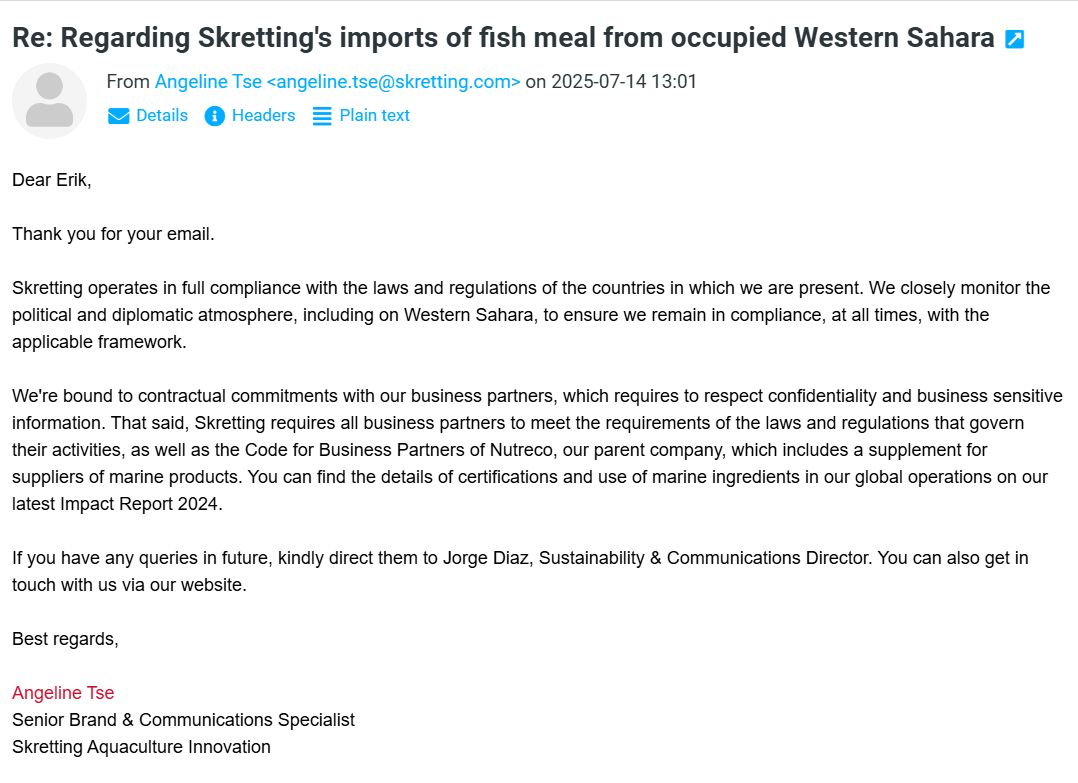Click the lines icon beside Plain text
The height and width of the screenshot is (783, 1078).
coord(322,116)
